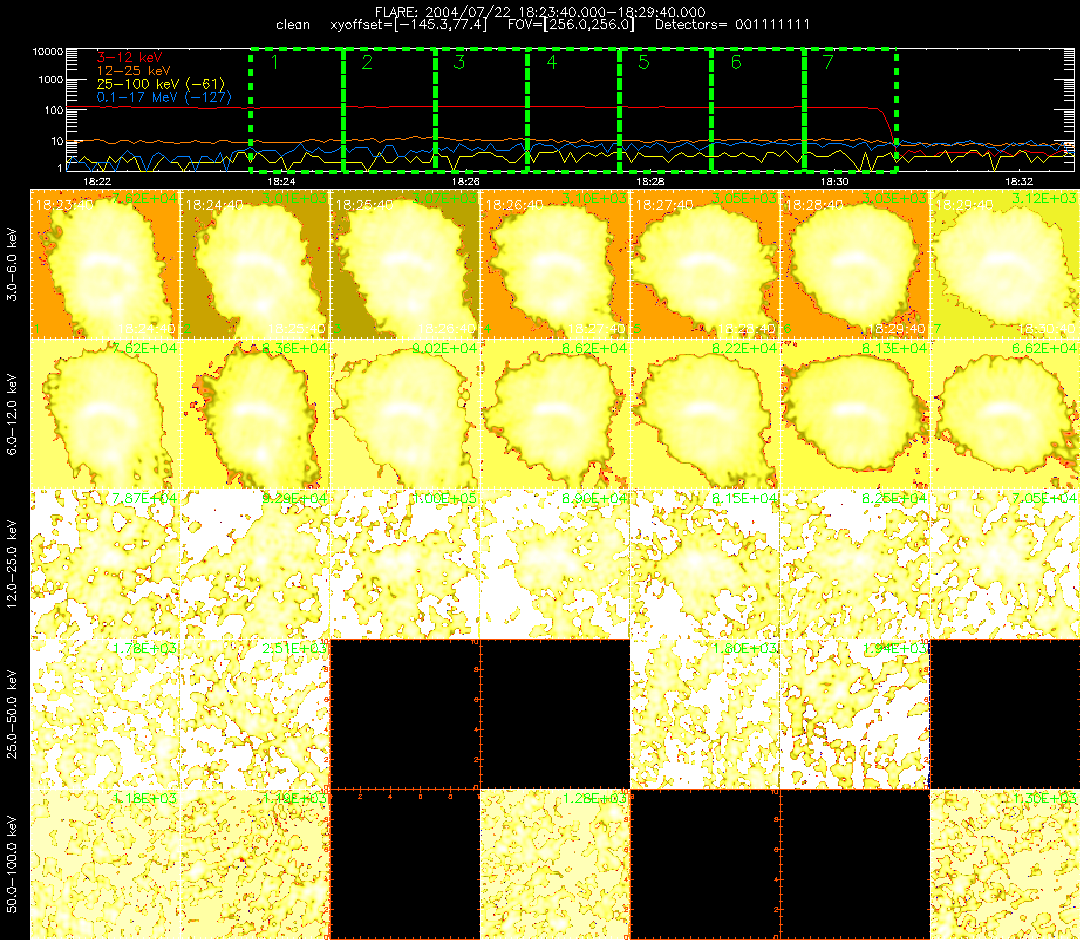Open 6-12 keV image with peak 8.36E+04
1080x940 pixels.
(x=255, y=415)
